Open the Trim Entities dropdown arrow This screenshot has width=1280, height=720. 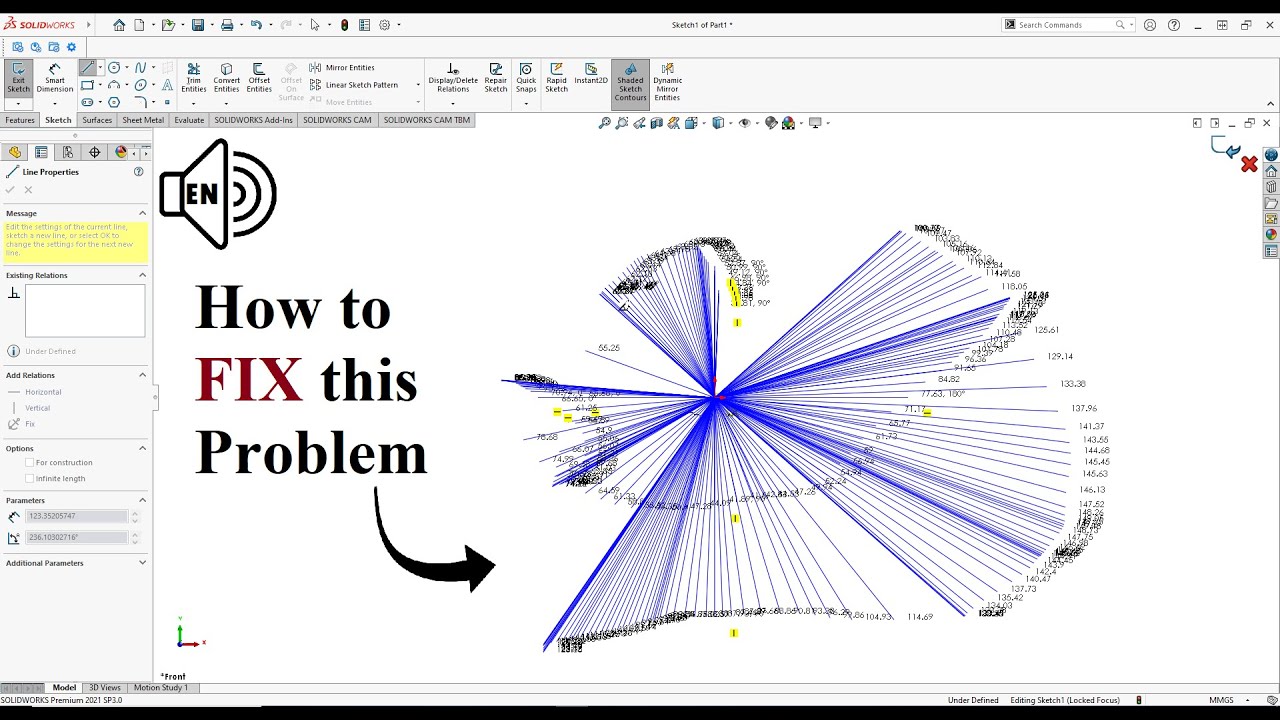(x=193, y=103)
